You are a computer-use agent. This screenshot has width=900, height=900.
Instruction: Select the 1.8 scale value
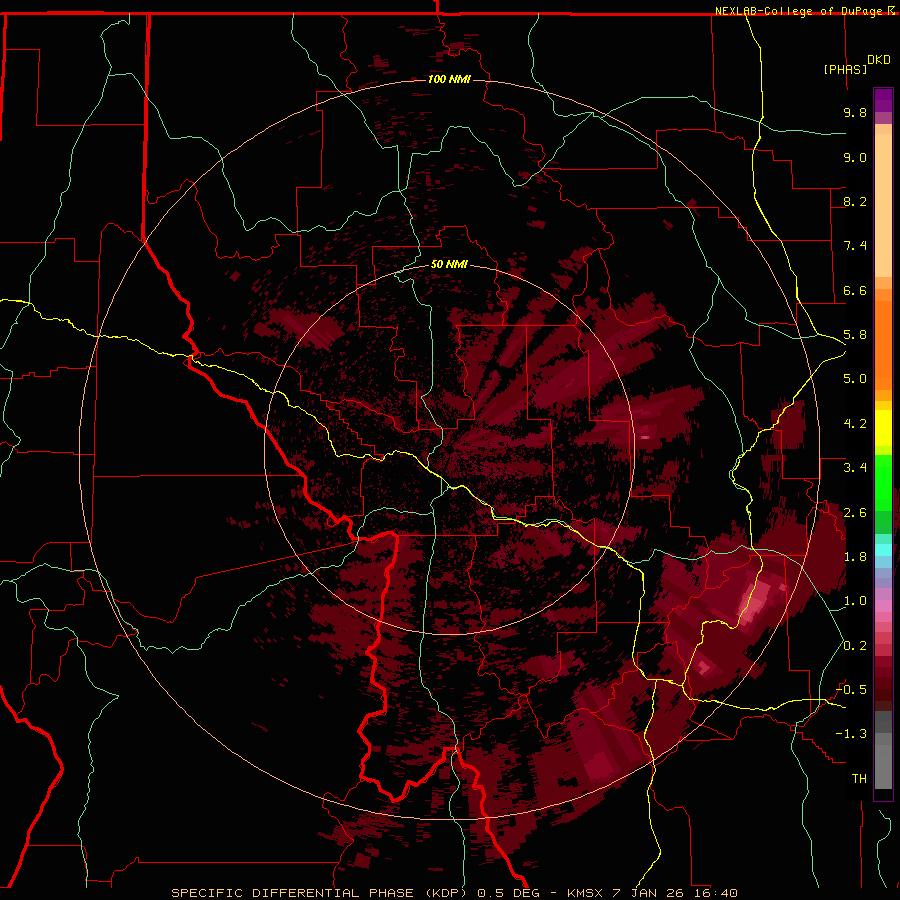click(855, 557)
